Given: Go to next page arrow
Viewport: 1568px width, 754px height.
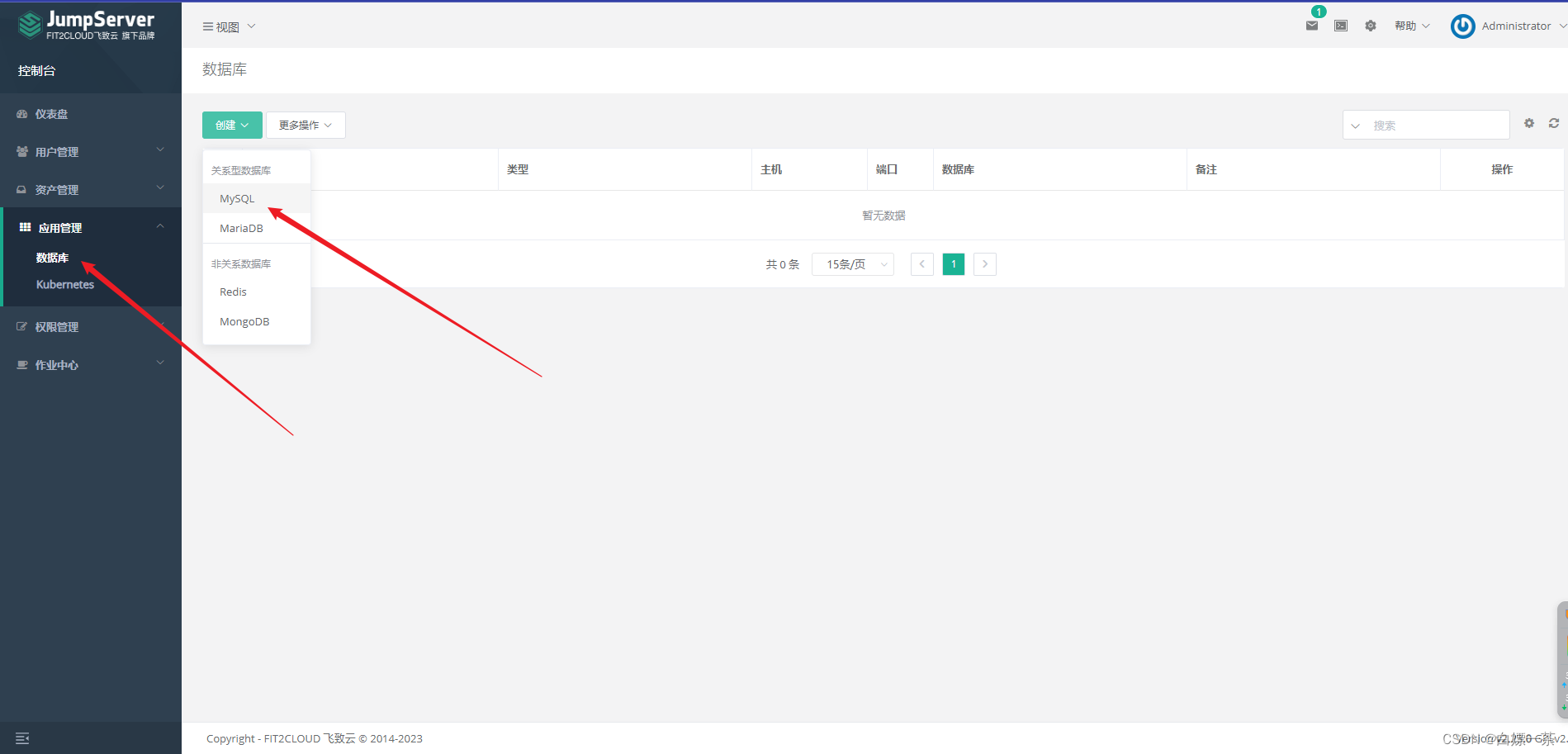Looking at the screenshot, I should click(x=985, y=264).
